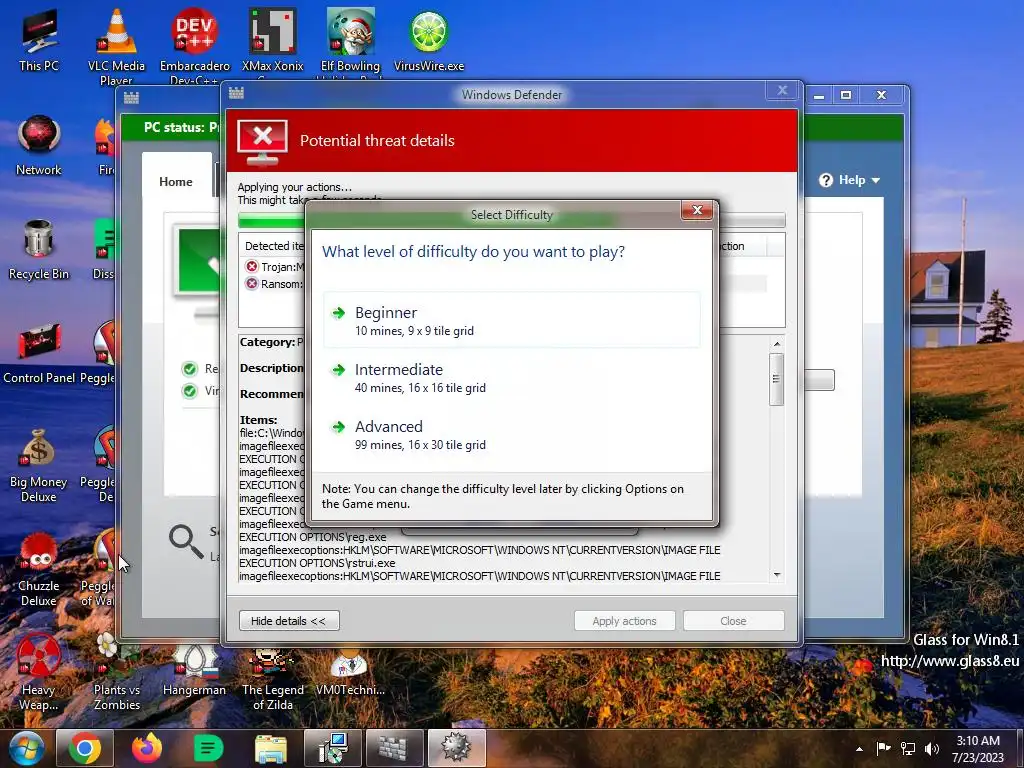Click the threat details scrollbar thumb

click(776, 379)
